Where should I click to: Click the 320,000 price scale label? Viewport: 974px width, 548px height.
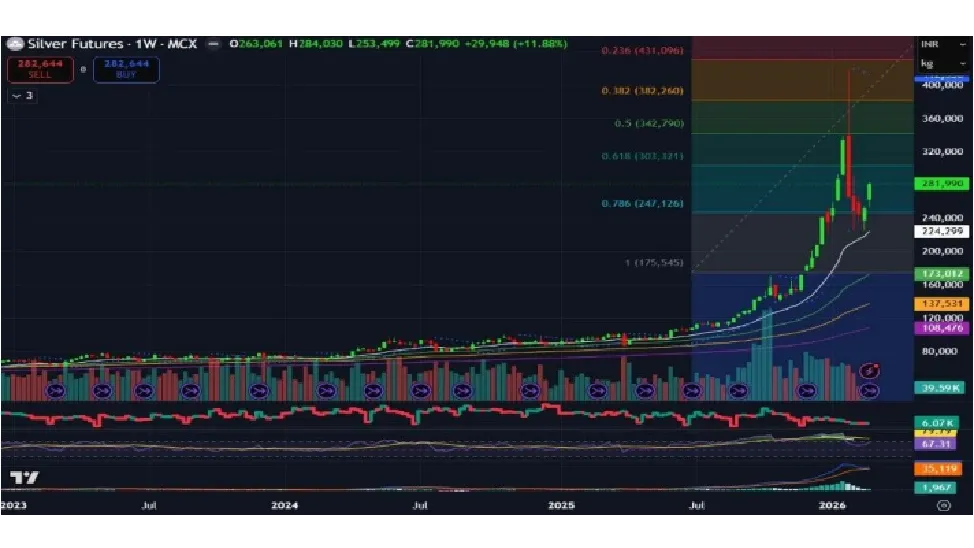[x=942, y=152]
